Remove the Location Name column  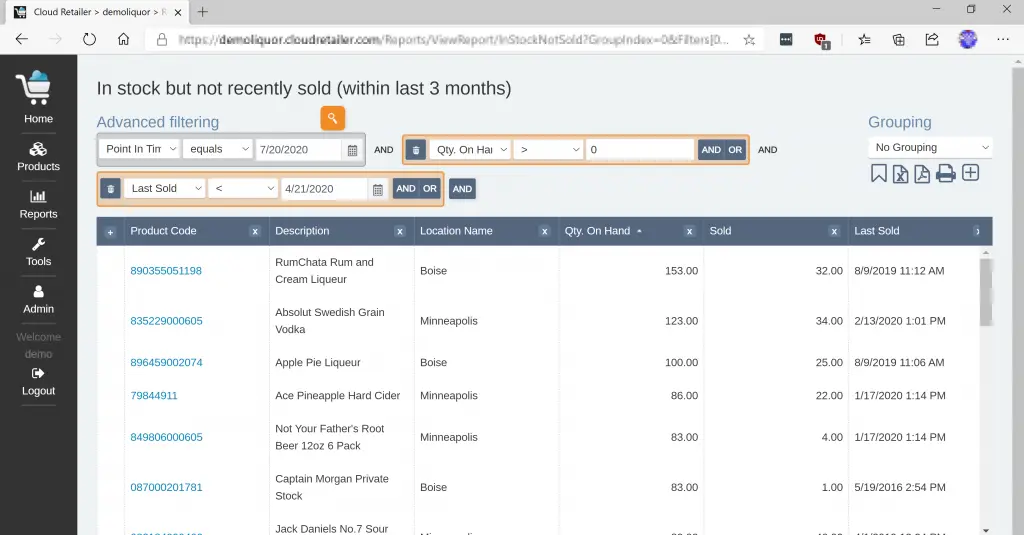point(544,231)
